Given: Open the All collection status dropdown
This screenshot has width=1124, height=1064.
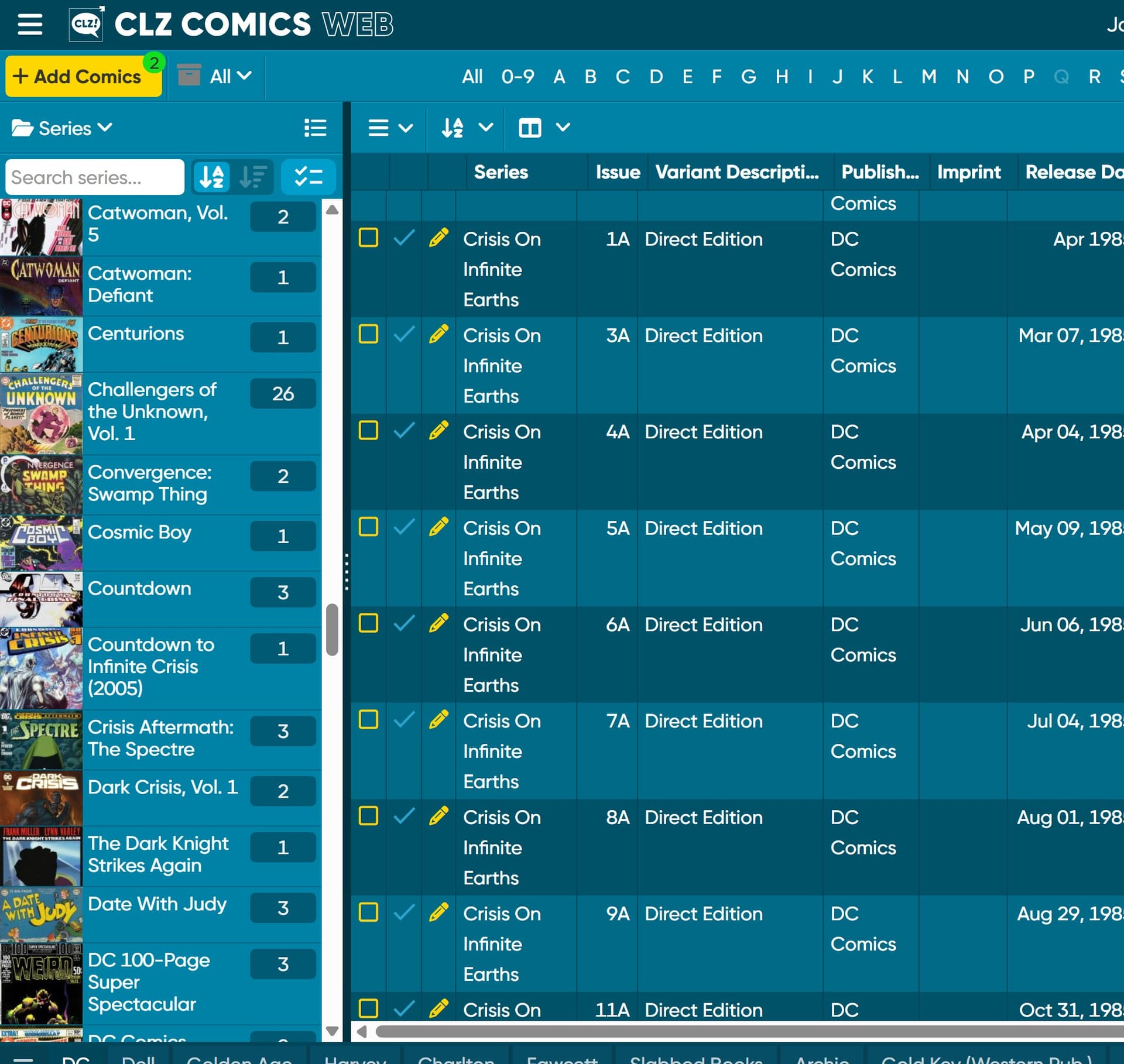Looking at the screenshot, I should tap(229, 77).
